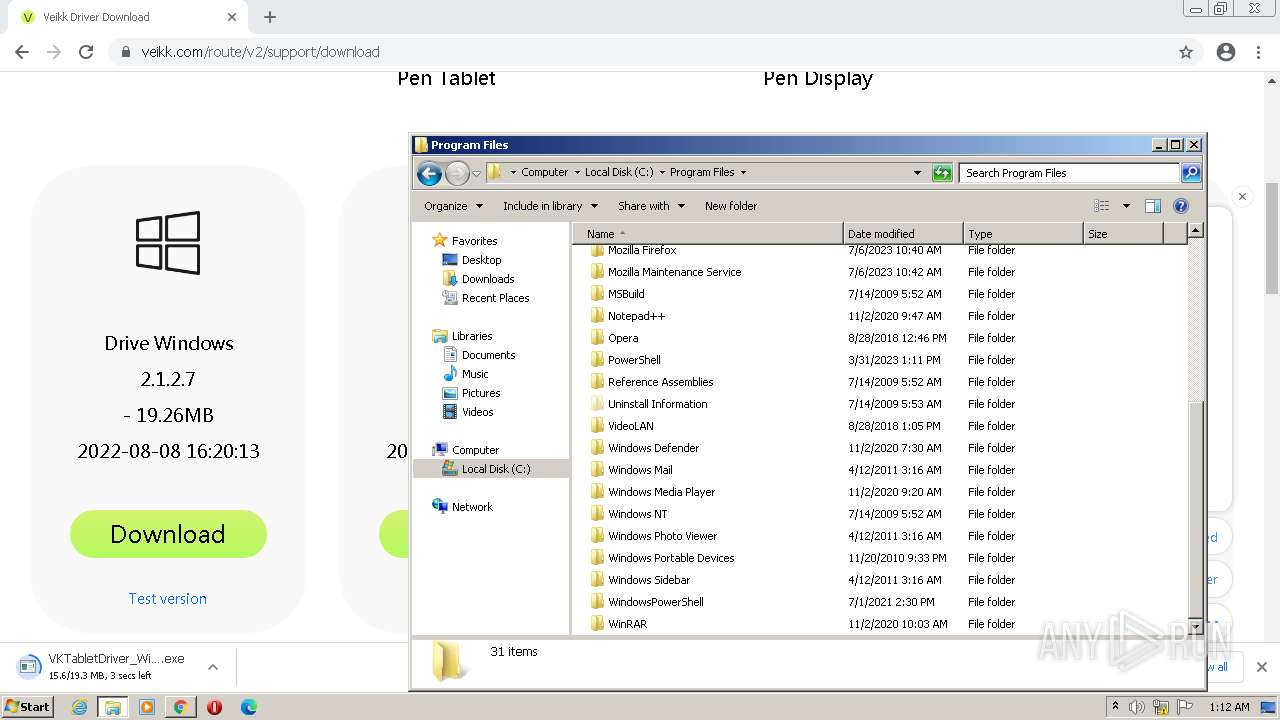Screen dimensions: 1280x720
Task: Open Include in library dropdown
Action: [550, 206]
